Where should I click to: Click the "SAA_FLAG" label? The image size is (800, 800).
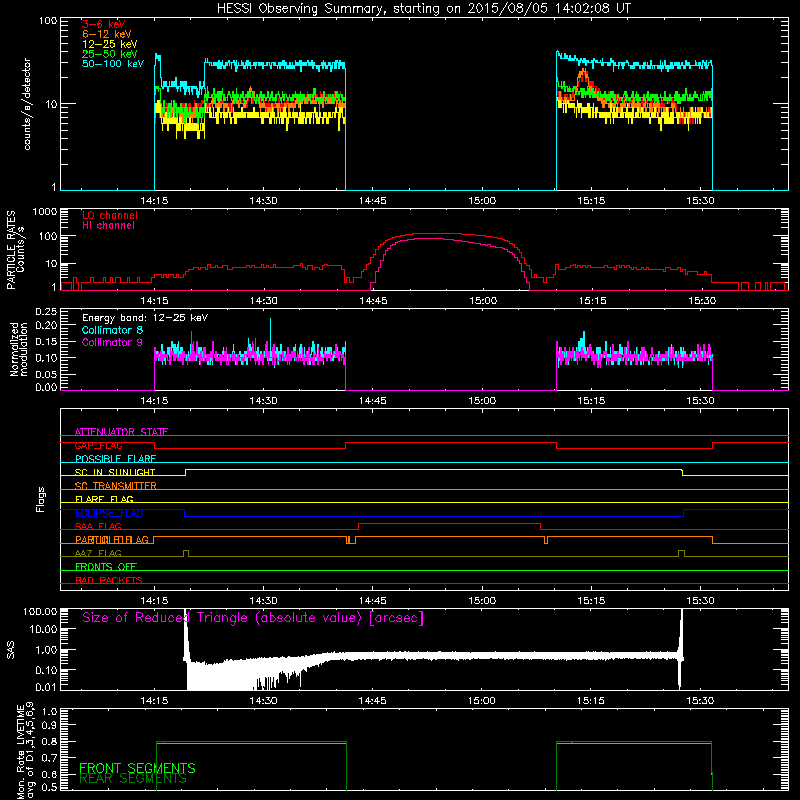tap(98, 526)
